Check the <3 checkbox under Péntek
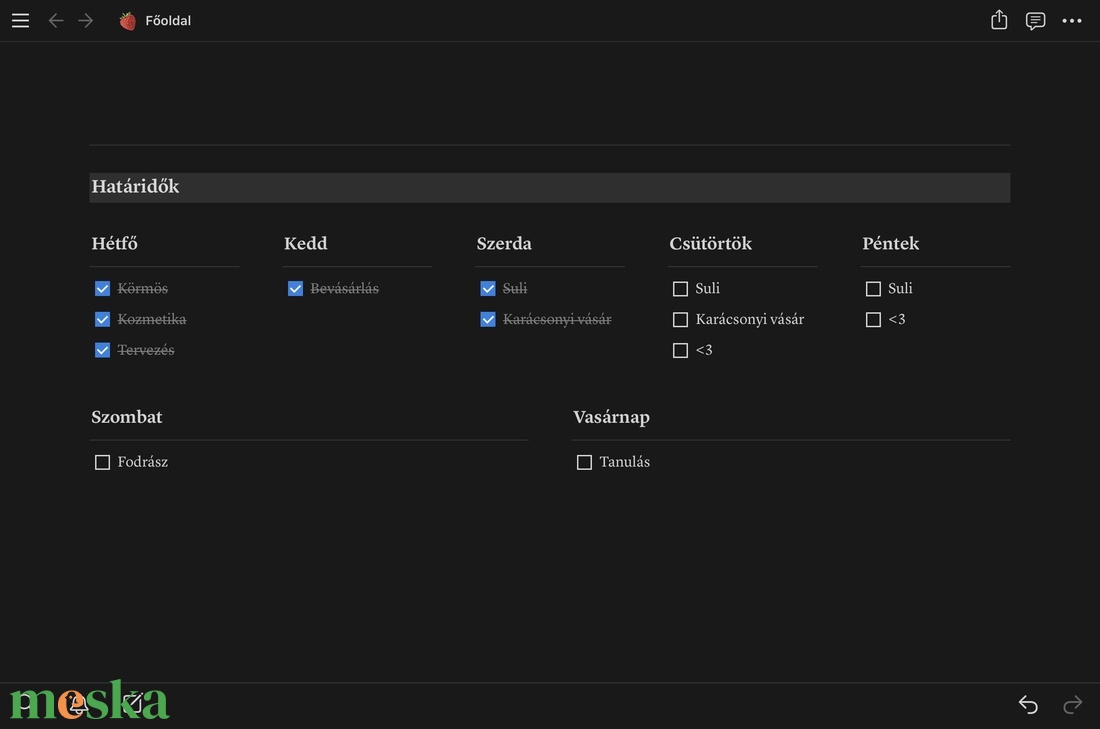 (x=873, y=319)
